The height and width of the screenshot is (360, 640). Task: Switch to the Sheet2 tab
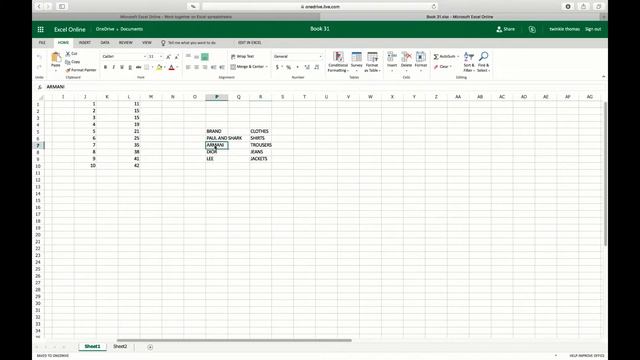coord(120,347)
